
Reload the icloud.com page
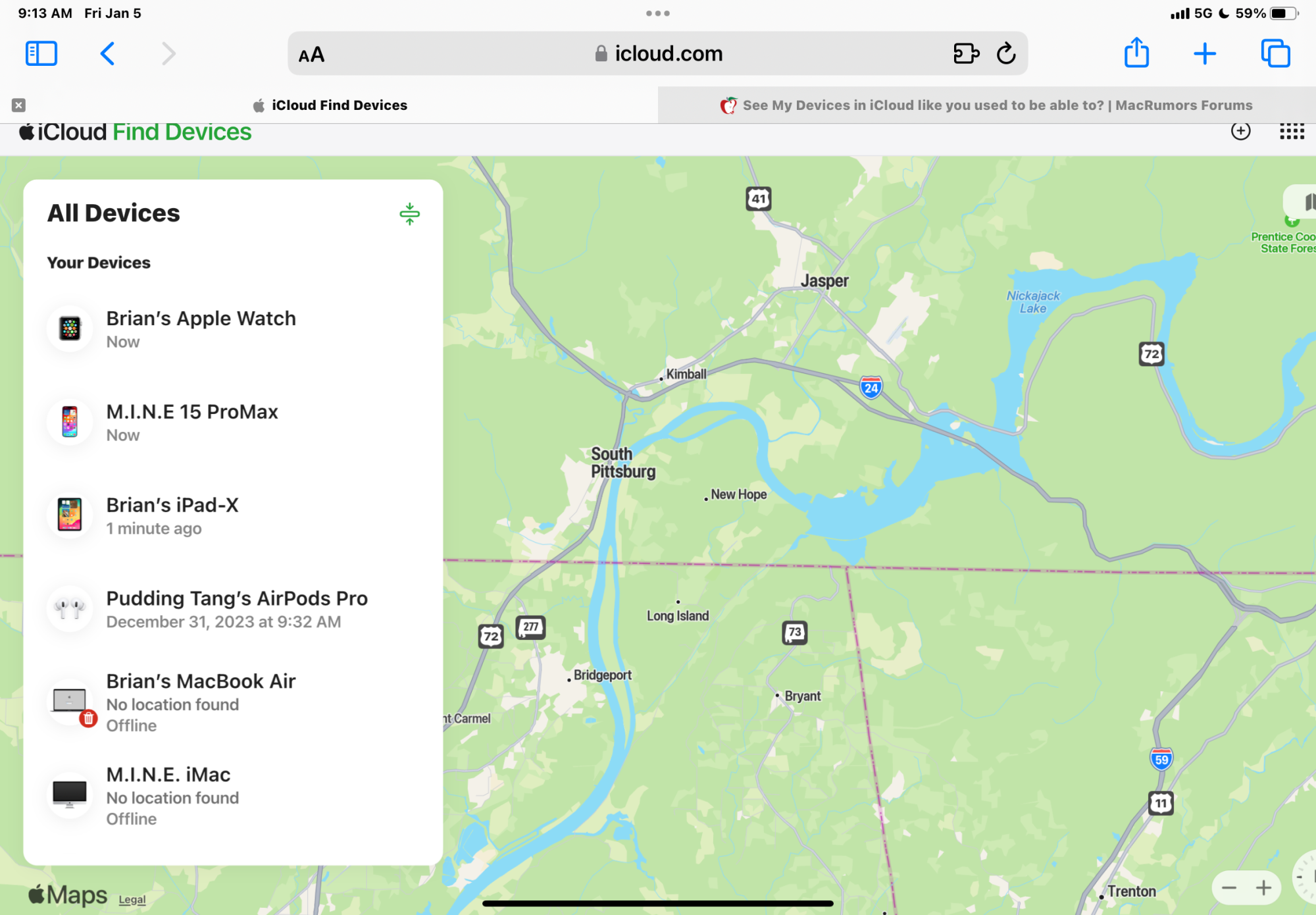point(1006,53)
